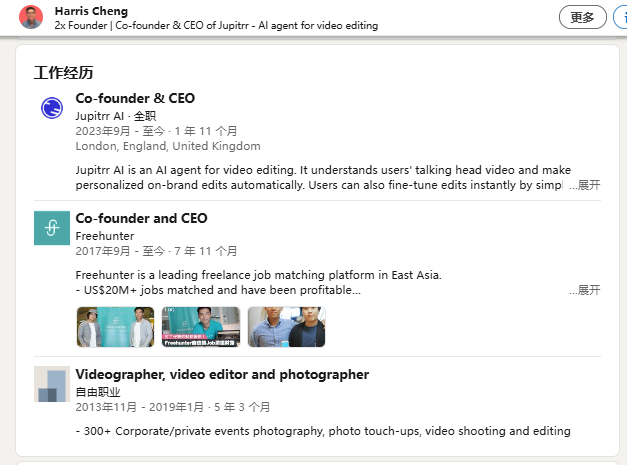The height and width of the screenshot is (465, 627).
Task: Click the 2x Founder headline text
Action: click(216, 26)
